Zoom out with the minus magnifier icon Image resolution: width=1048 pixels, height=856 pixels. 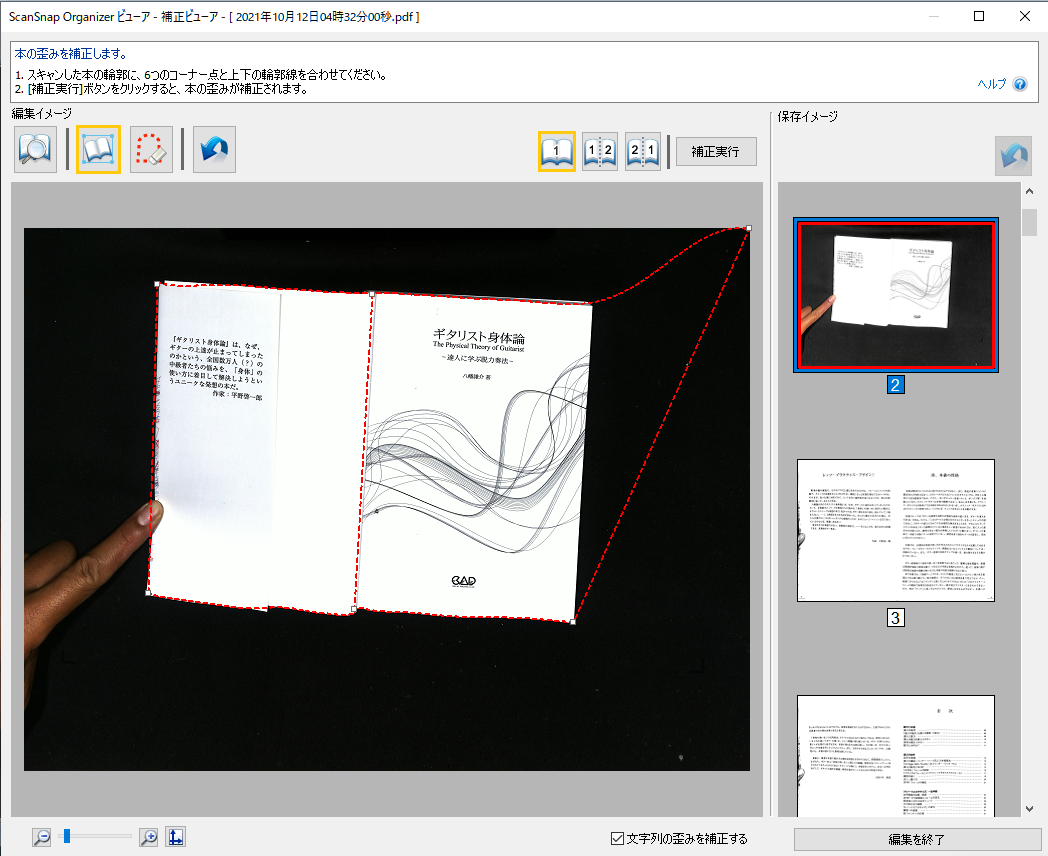click(41, 837)
